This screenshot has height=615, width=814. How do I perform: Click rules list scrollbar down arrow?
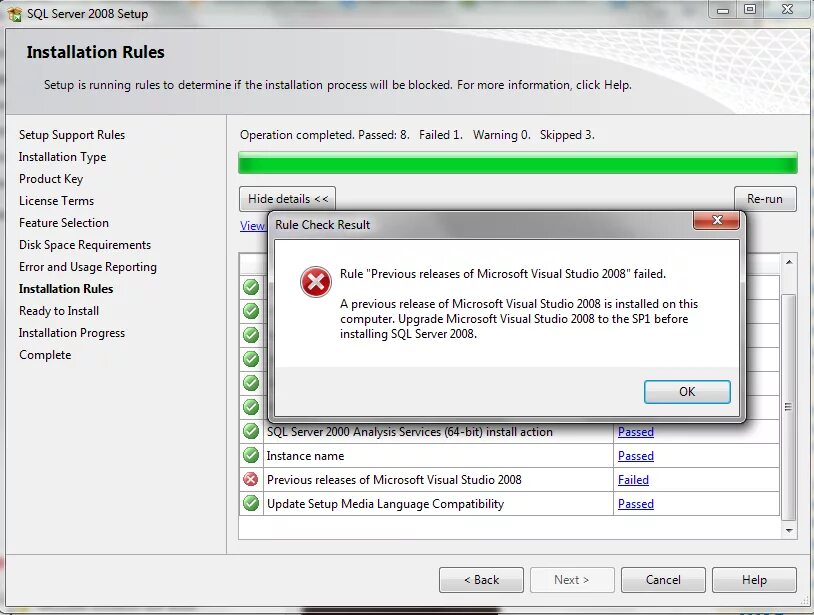click(789, 530)
